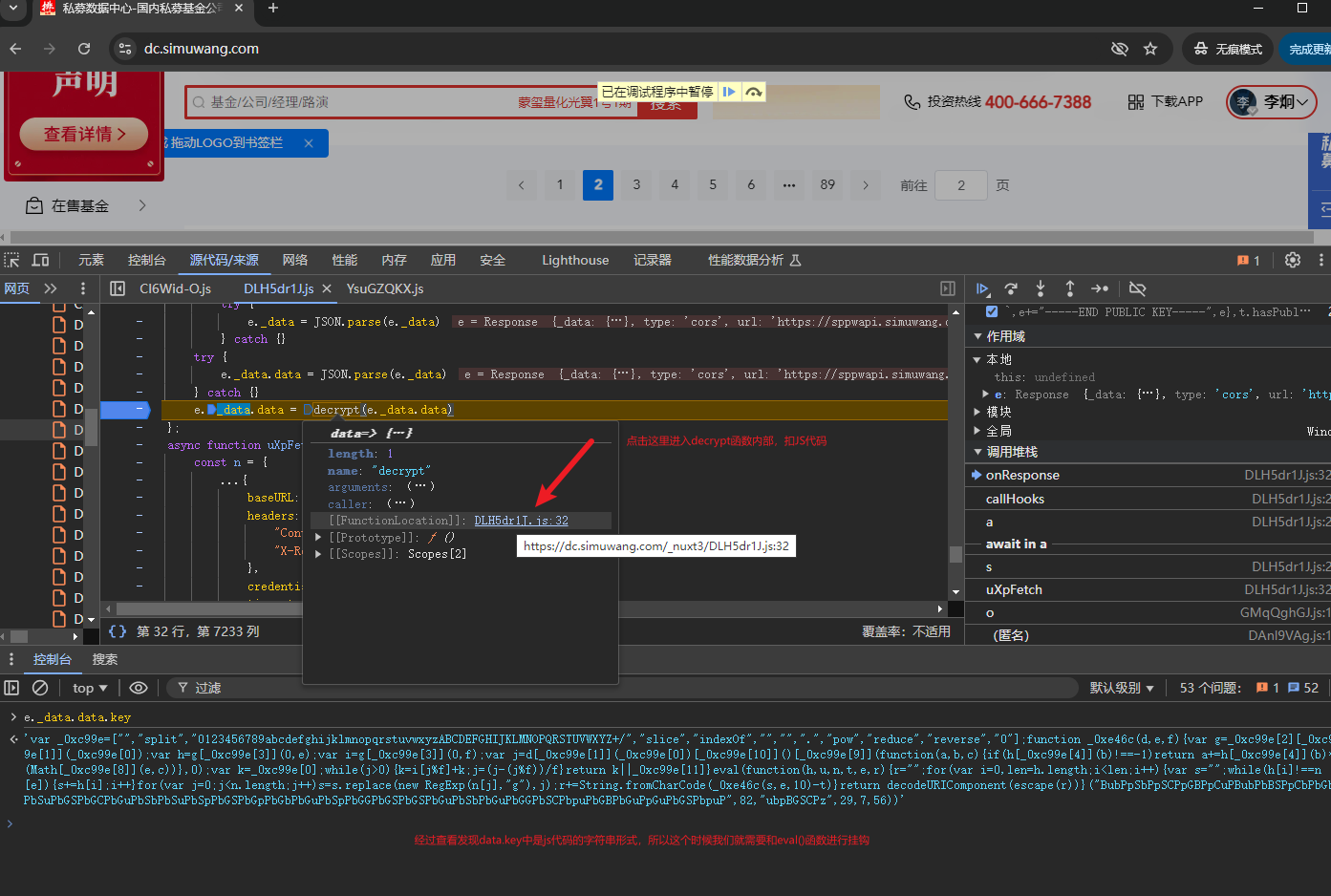This screenshot has width=1331, height=896.
Task: Open navigator pane three-dot menu
Action: pyautogui.click(x=83, y=288)
